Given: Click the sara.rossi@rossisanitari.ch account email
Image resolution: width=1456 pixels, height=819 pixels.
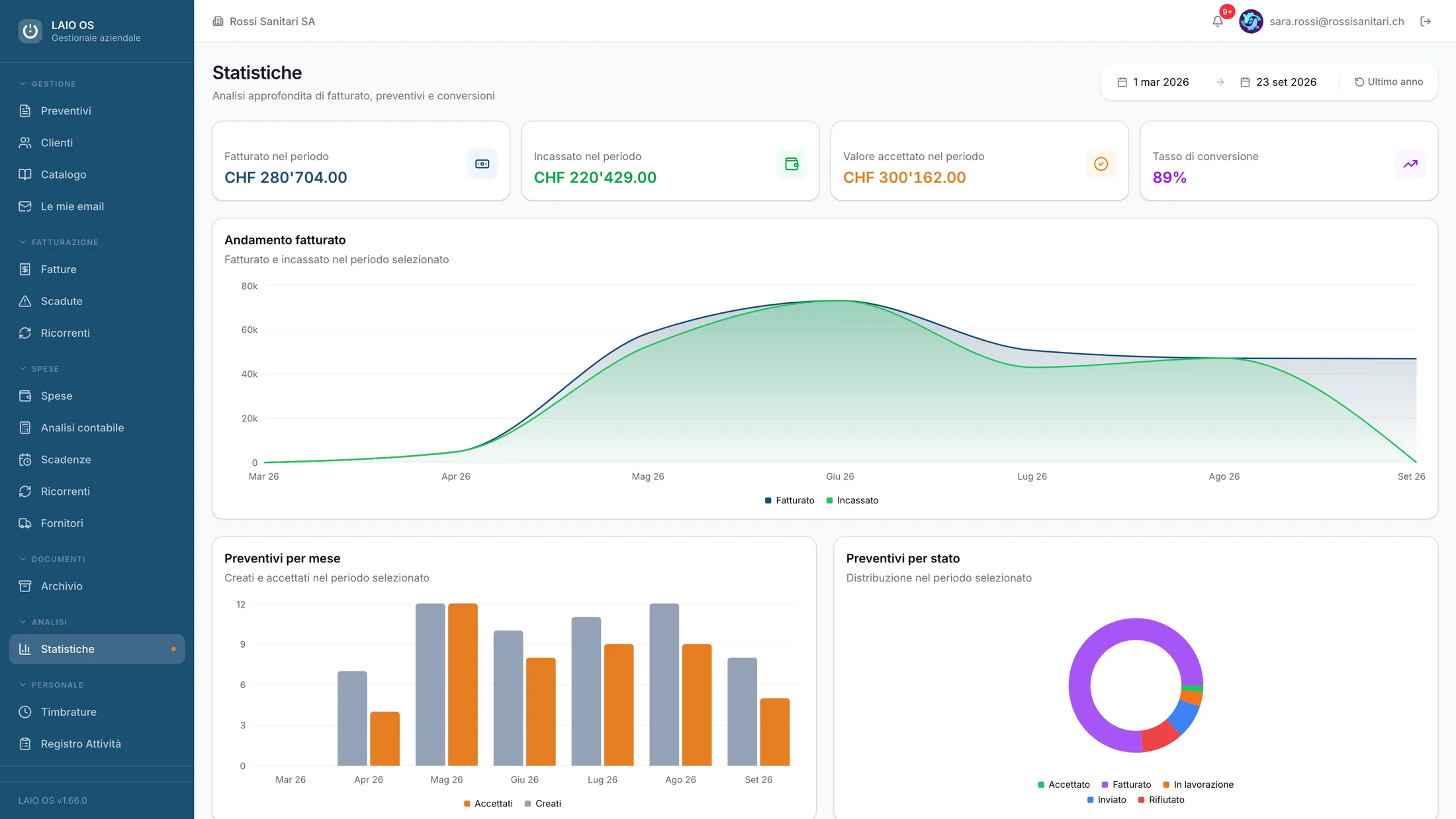Looking at the screenshot, I should (1337, 21).
